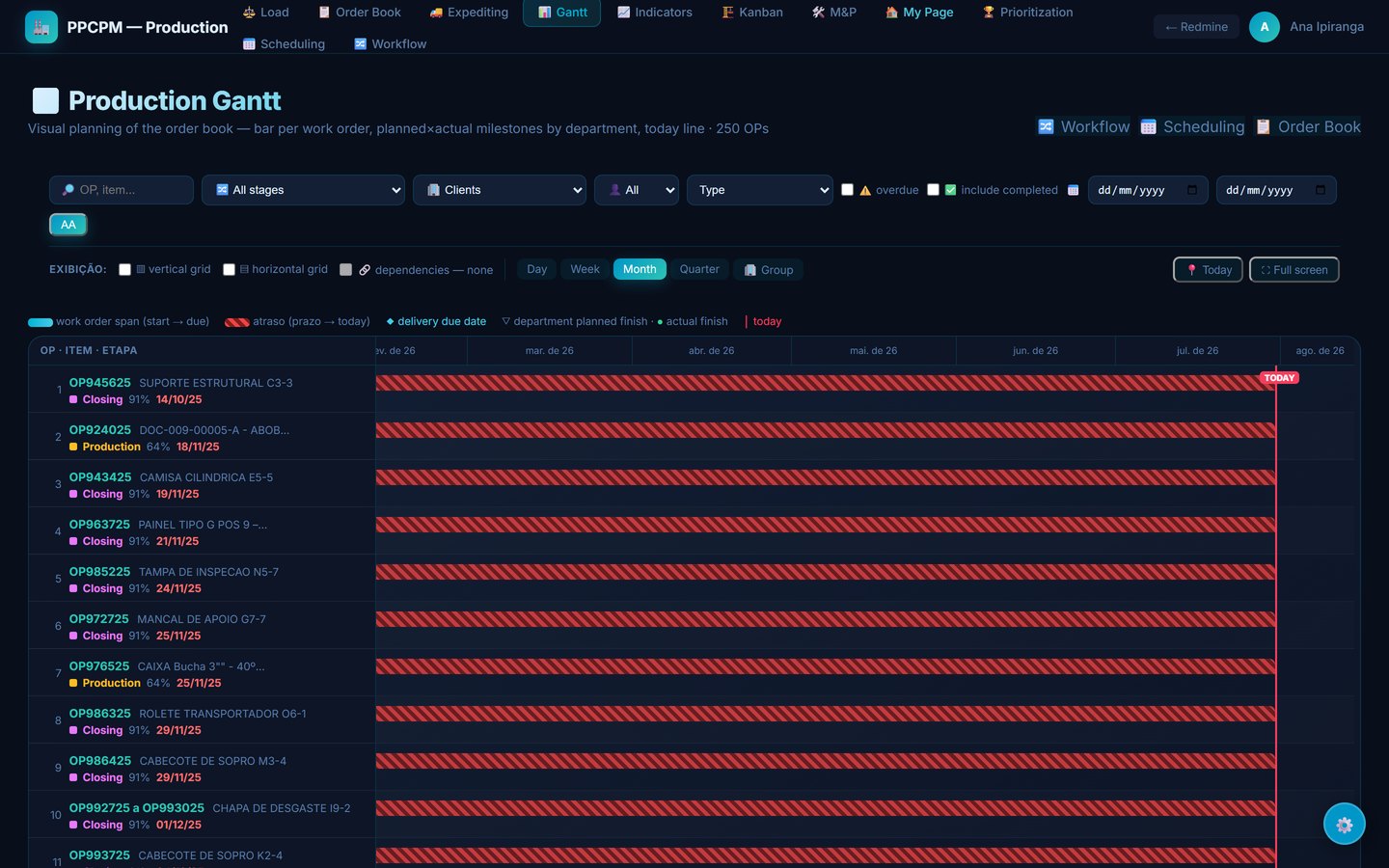Click the first dd/mm/yyyy date field
Viewport: 1389px width, 868px height.
point(1148,190)
